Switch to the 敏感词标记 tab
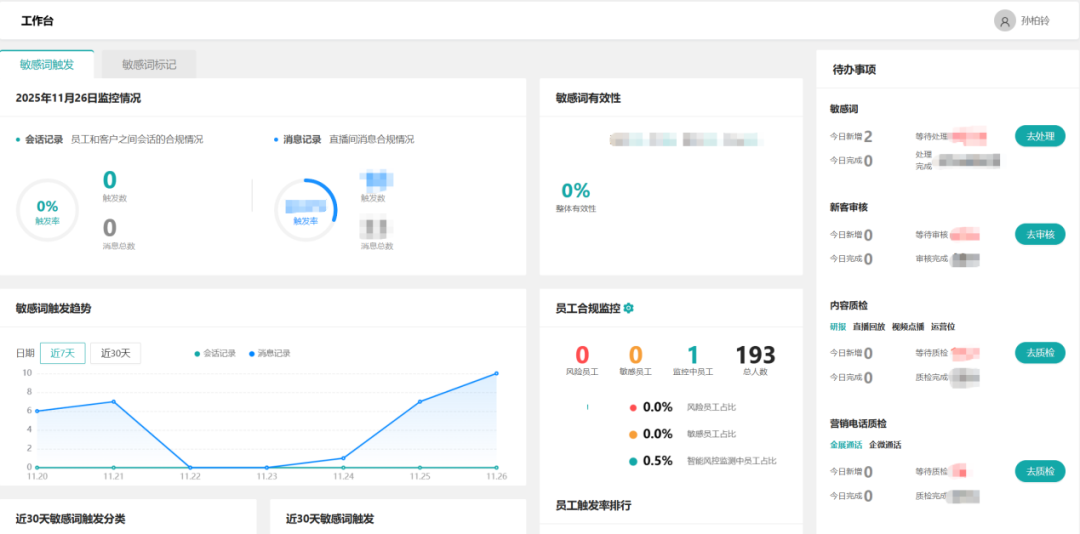 pyautogui.click(x=149, y=64)
